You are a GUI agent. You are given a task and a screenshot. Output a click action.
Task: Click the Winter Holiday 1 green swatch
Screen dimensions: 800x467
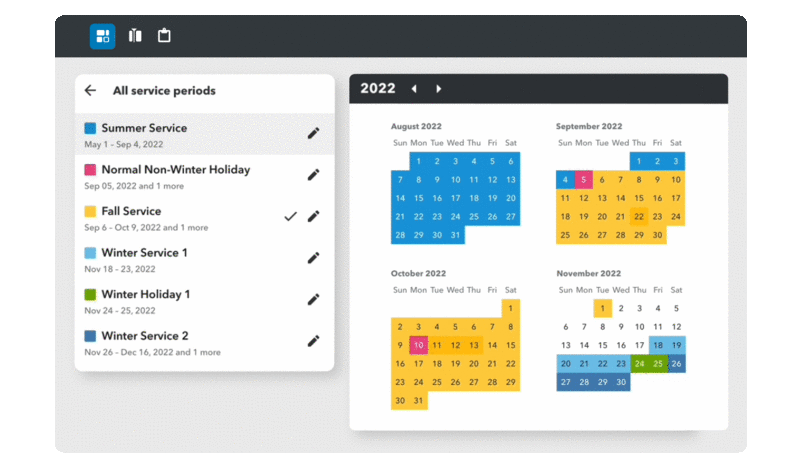[90, 294]
